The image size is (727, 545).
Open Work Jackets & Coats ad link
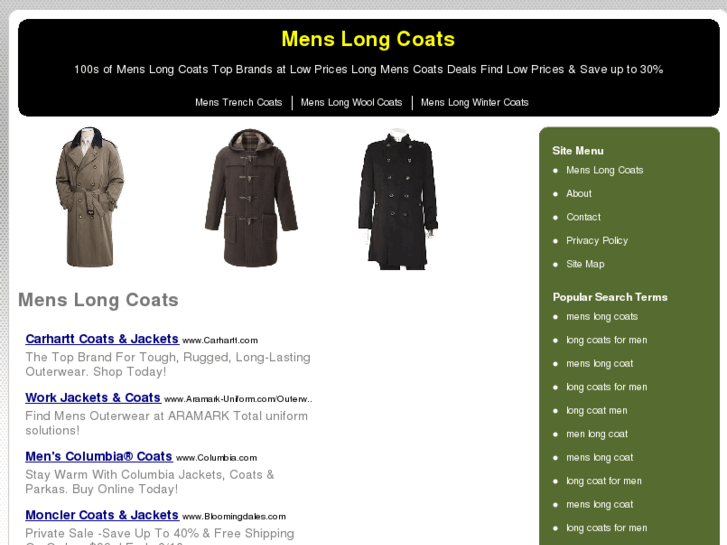click(93, 398)
